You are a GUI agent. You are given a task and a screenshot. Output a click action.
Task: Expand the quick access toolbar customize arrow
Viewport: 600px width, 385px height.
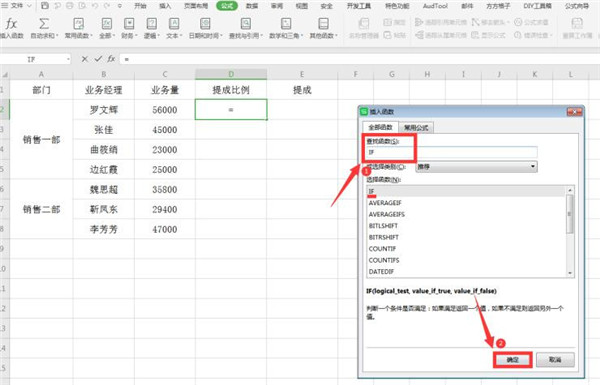coord(120,6)
